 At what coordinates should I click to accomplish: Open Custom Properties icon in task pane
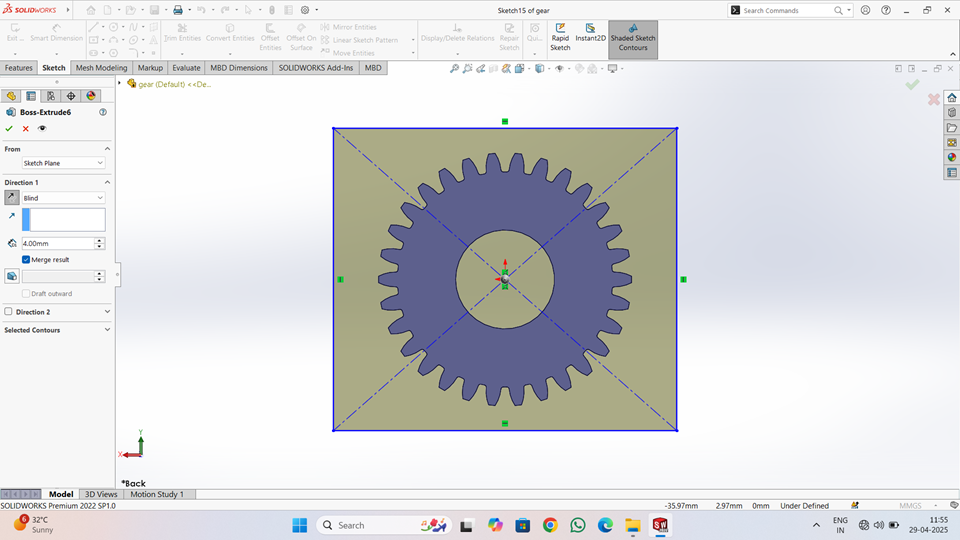click(951, 173)
